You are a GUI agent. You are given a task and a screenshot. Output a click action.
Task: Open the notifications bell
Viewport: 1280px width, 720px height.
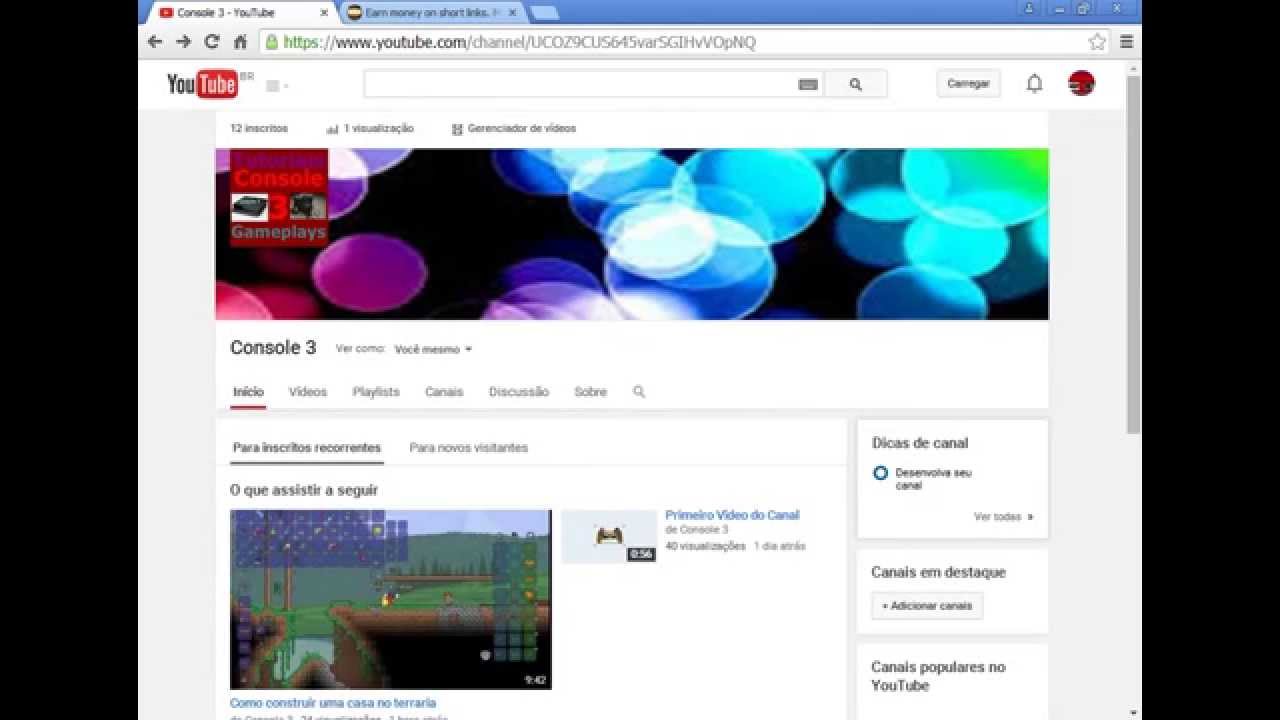(1035, 84)
